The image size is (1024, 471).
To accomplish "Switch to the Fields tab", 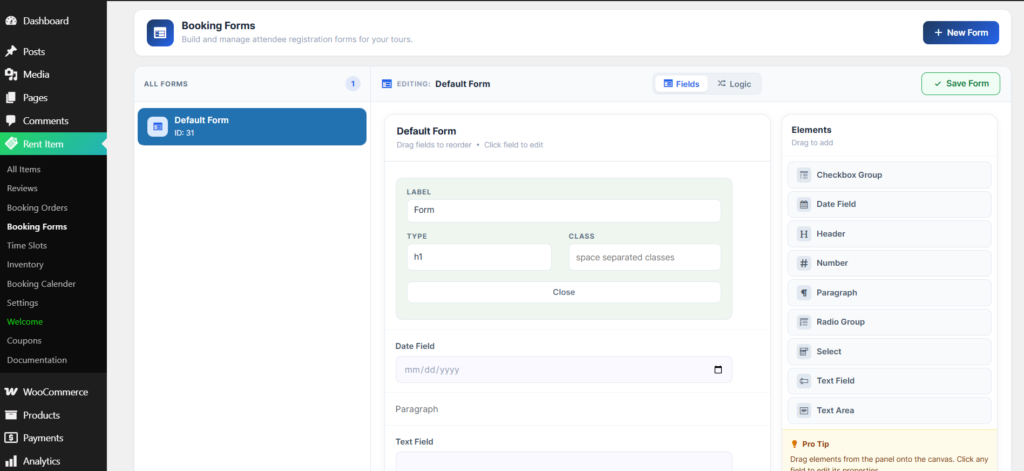I will [681, 84].
